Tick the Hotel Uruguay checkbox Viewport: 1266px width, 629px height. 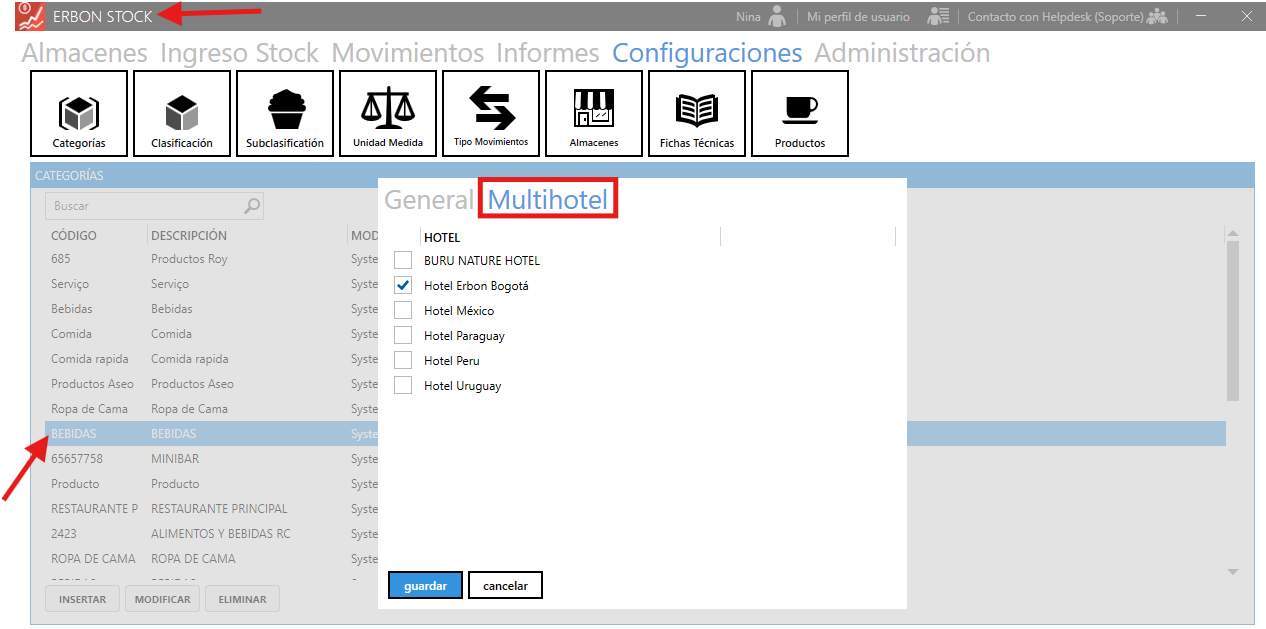tap(403, 385)
